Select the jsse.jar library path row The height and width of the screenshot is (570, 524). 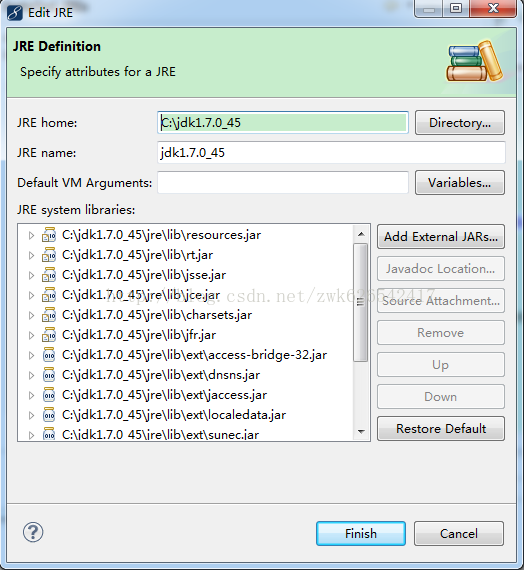point(144,275)
